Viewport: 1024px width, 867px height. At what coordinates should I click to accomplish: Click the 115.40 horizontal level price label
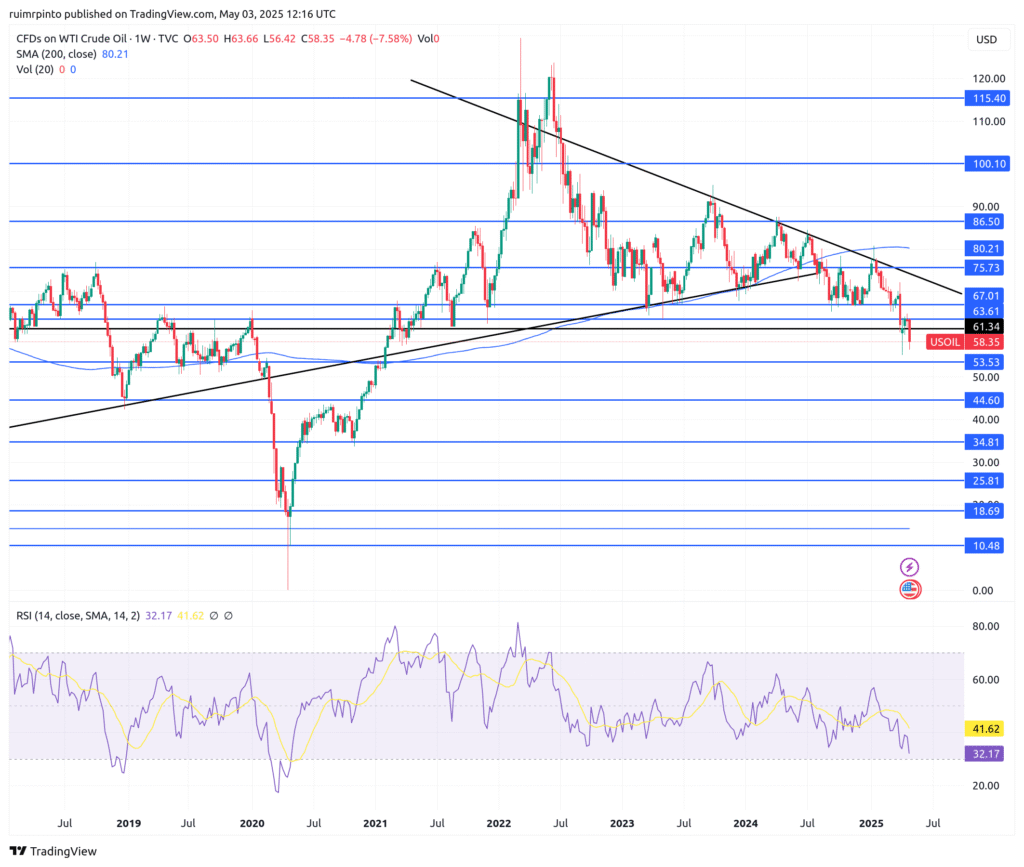pos(986,99)
